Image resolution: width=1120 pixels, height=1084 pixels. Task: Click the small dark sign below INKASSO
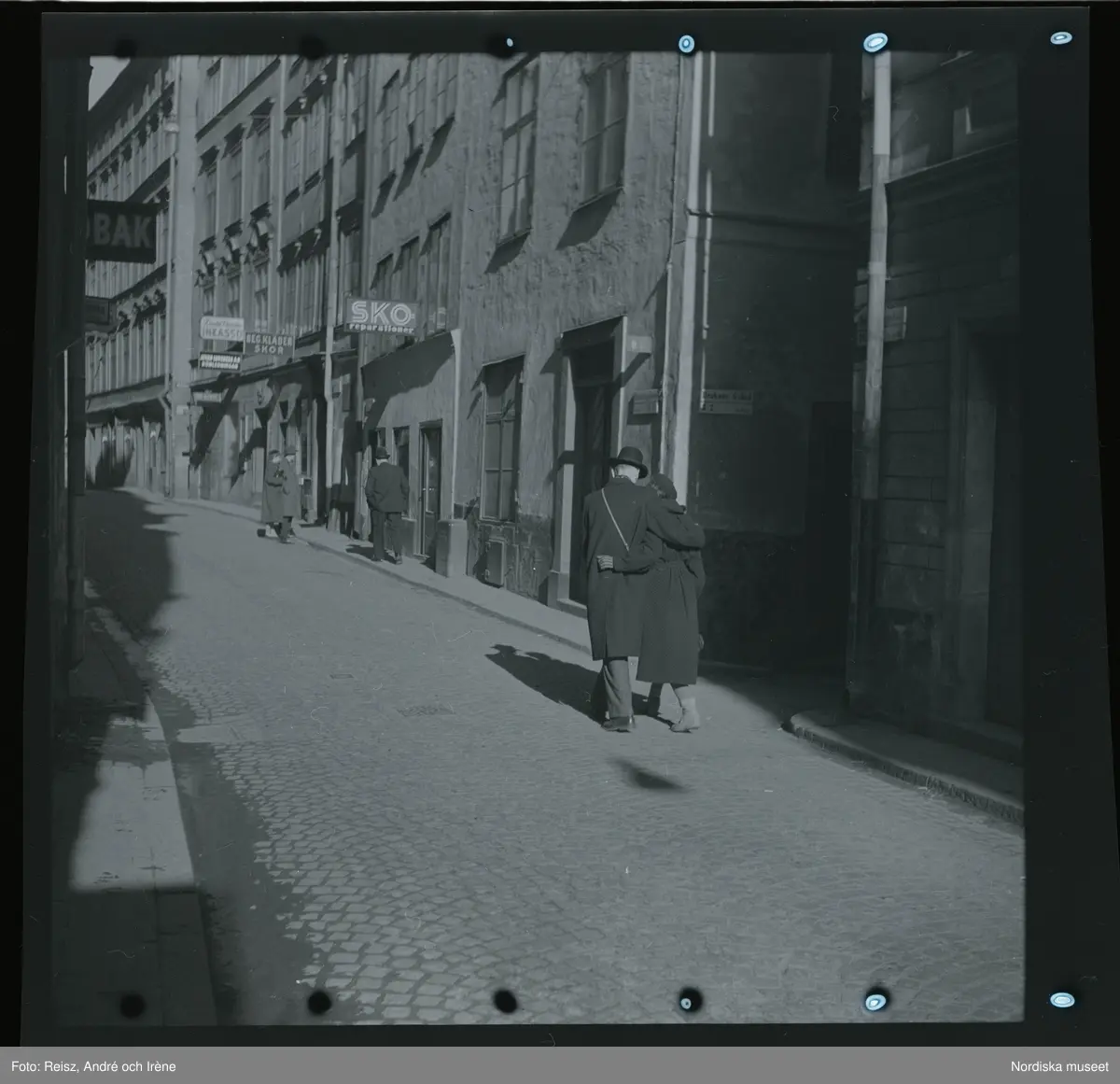click(220, 359)
